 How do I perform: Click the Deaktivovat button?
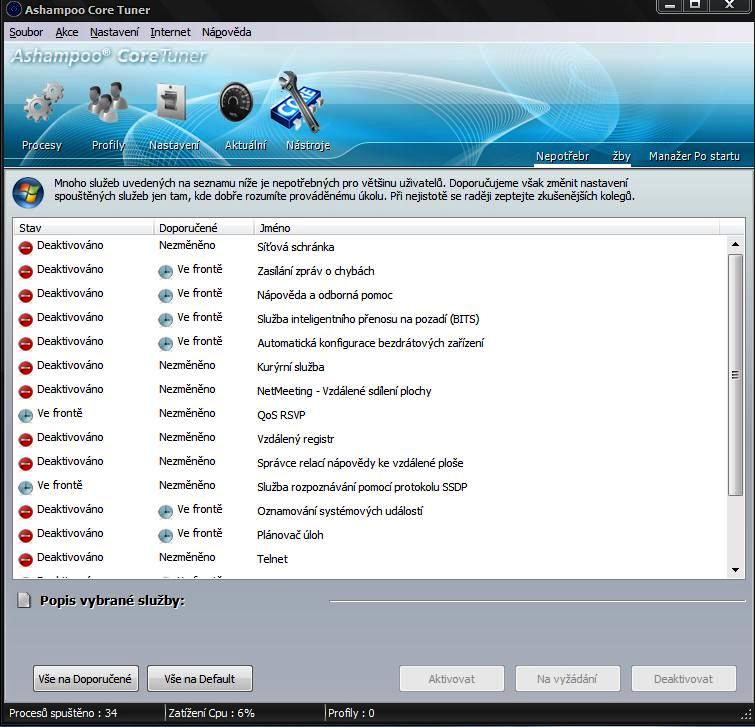pos(684,679)
